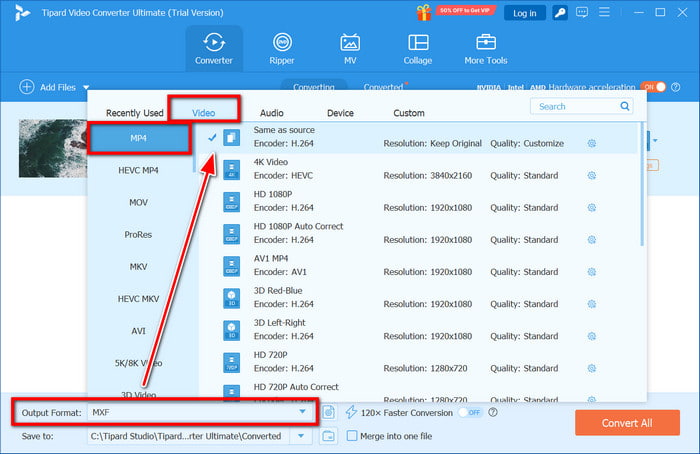Open settings gear for HD 1080P
Screen dimensions: 700x454
pyautogui.click(x=592, y=208)
